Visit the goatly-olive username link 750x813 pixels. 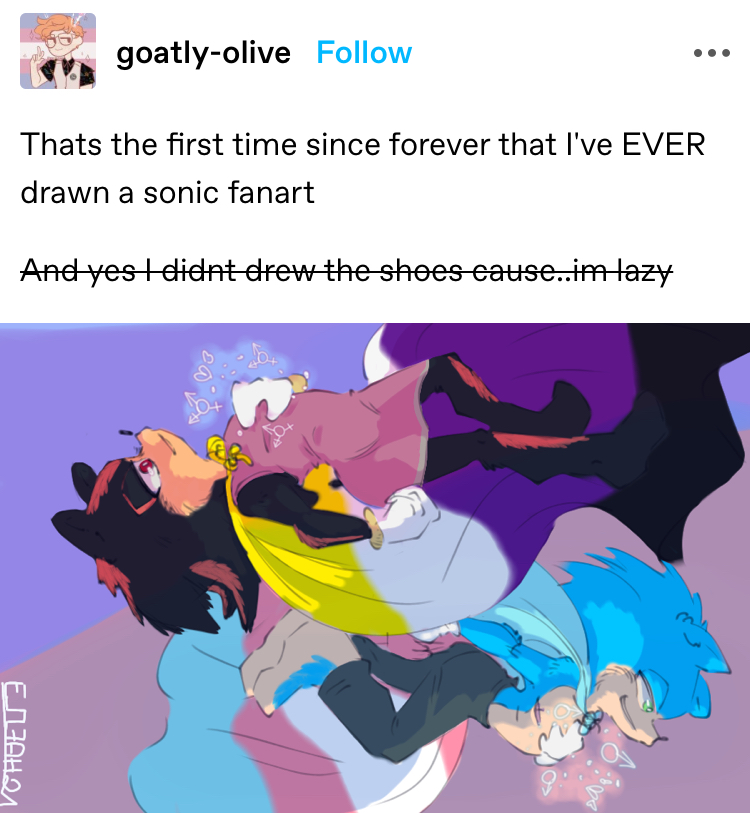point(203,53)
